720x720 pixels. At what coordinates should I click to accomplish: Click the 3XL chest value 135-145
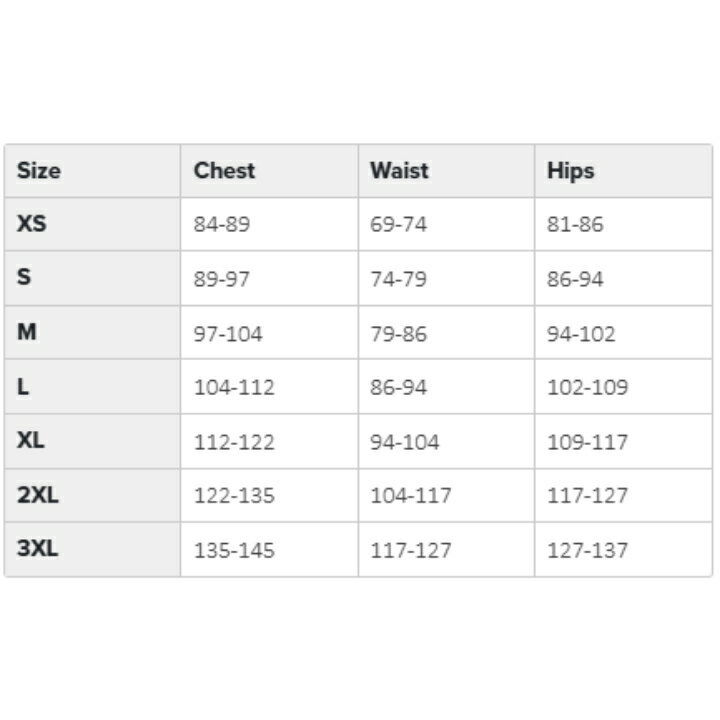pyautogui.click(x=234, y=550)
